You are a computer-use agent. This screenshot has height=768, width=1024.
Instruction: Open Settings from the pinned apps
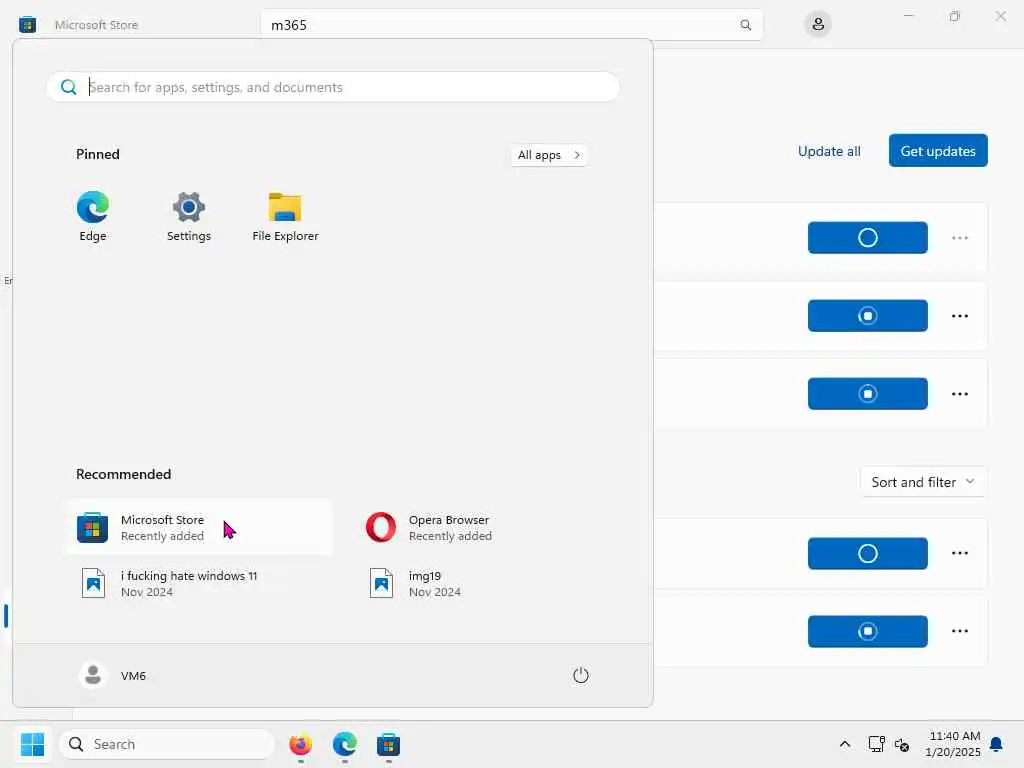coord(189,216)
